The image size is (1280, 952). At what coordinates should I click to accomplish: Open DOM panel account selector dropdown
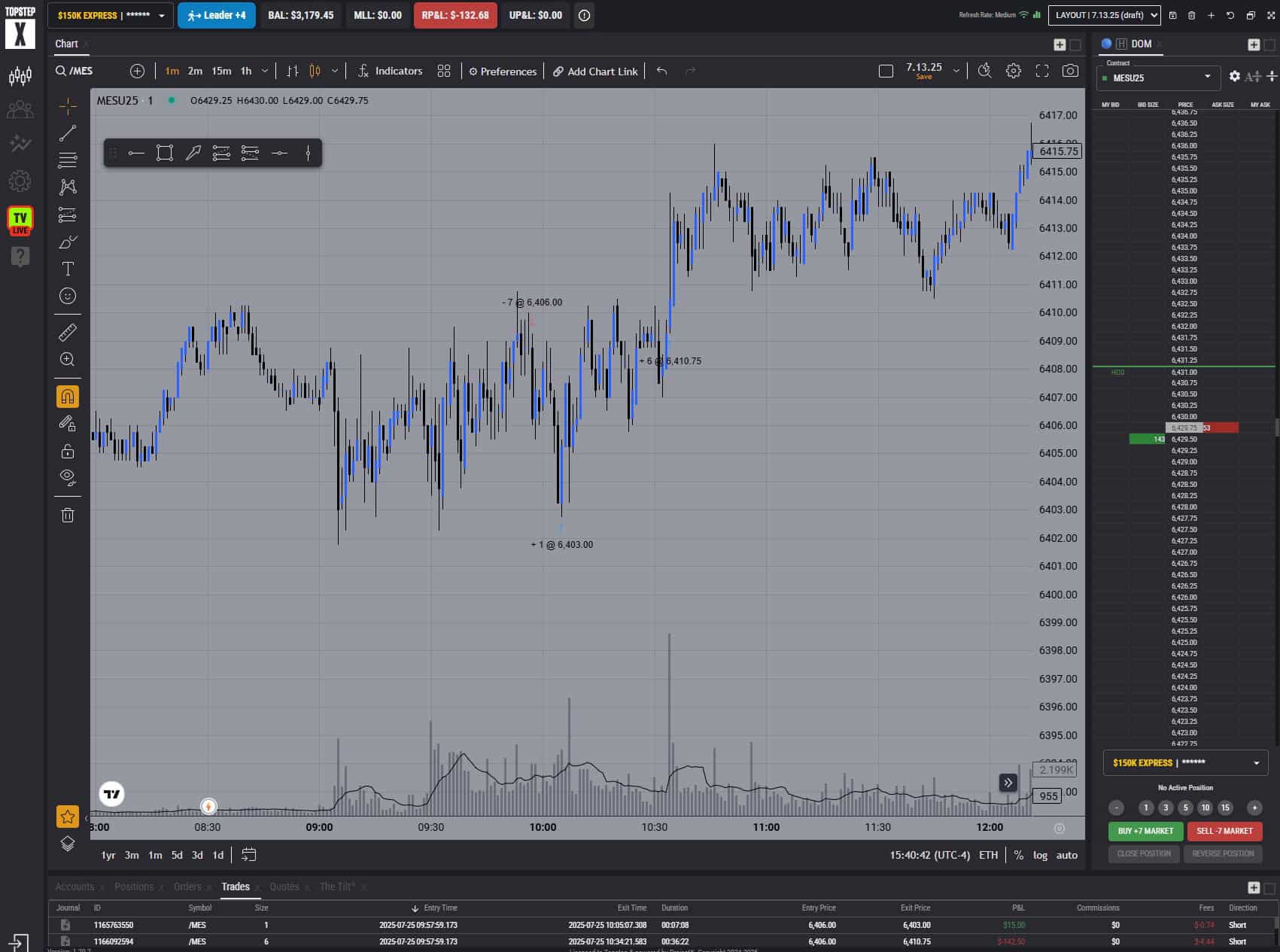pos(1185,762)
